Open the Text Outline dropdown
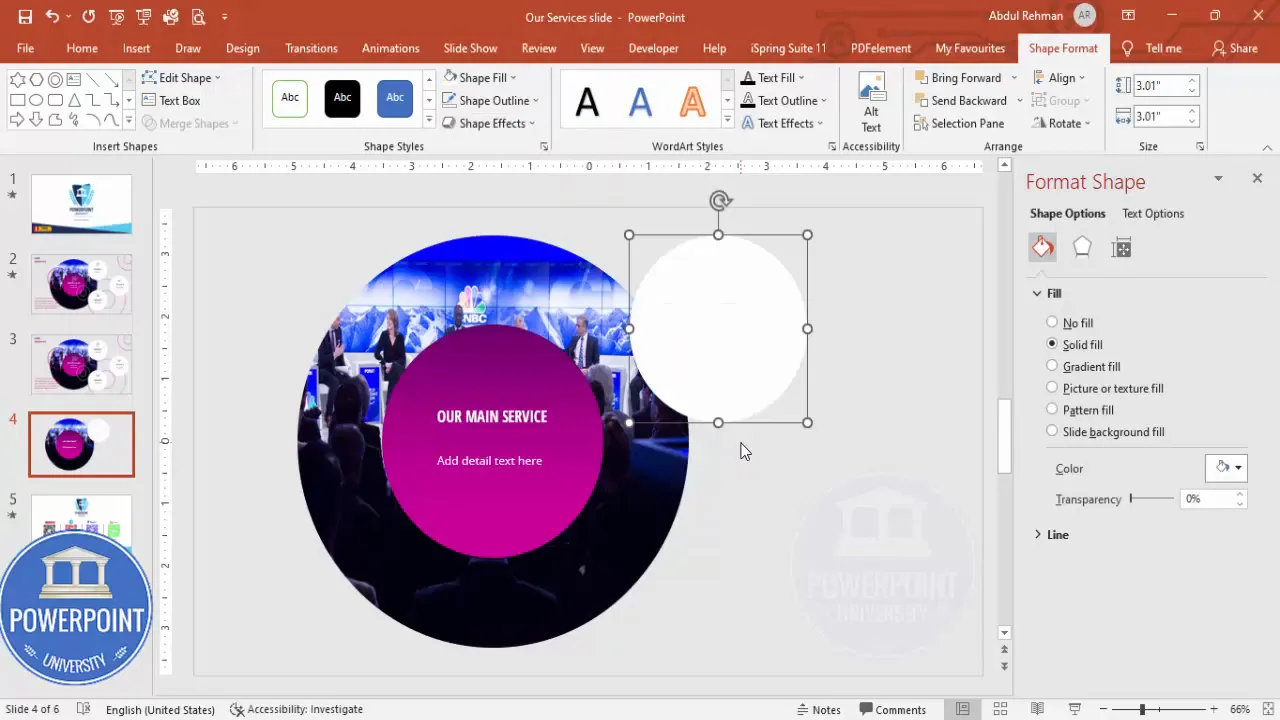Screen dimensions: 1280x720 click(784, 101)
